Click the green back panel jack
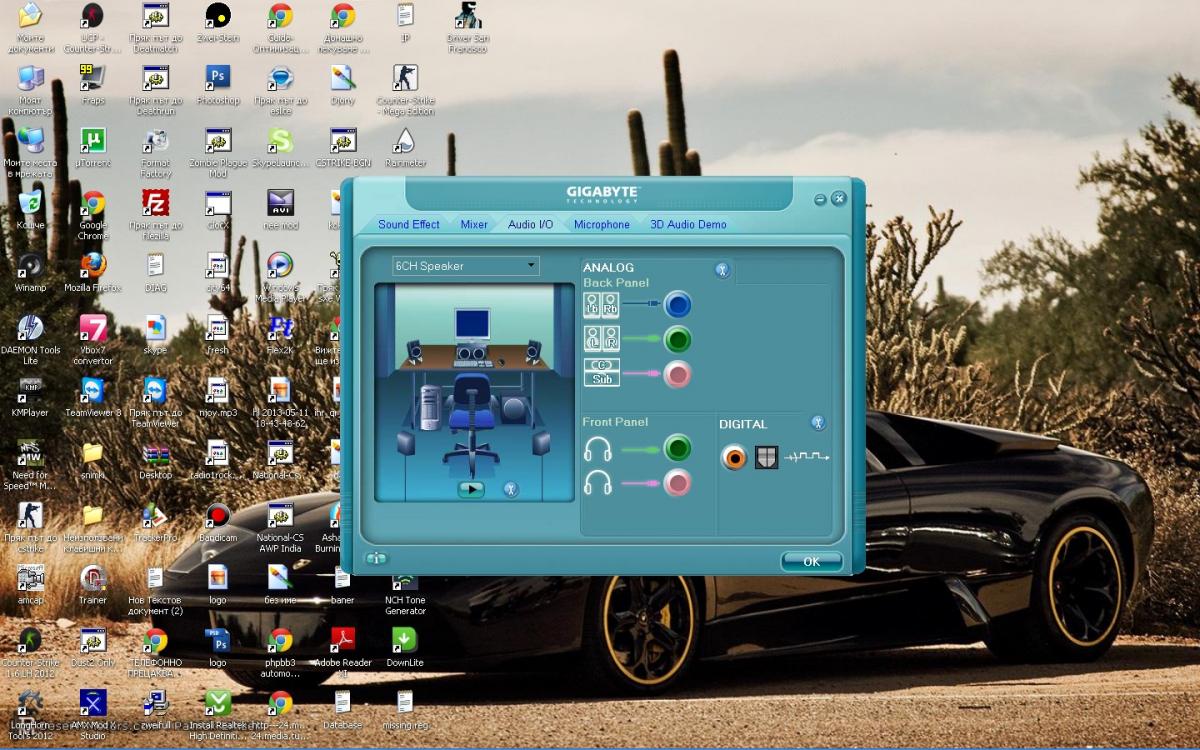 [x=678, y=340]
